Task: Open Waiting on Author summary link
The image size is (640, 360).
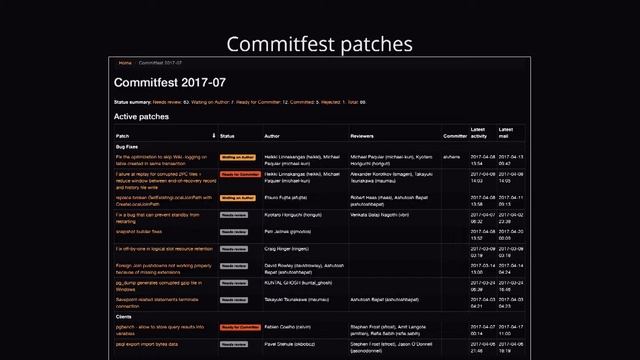Action: [x=210, y=102]
